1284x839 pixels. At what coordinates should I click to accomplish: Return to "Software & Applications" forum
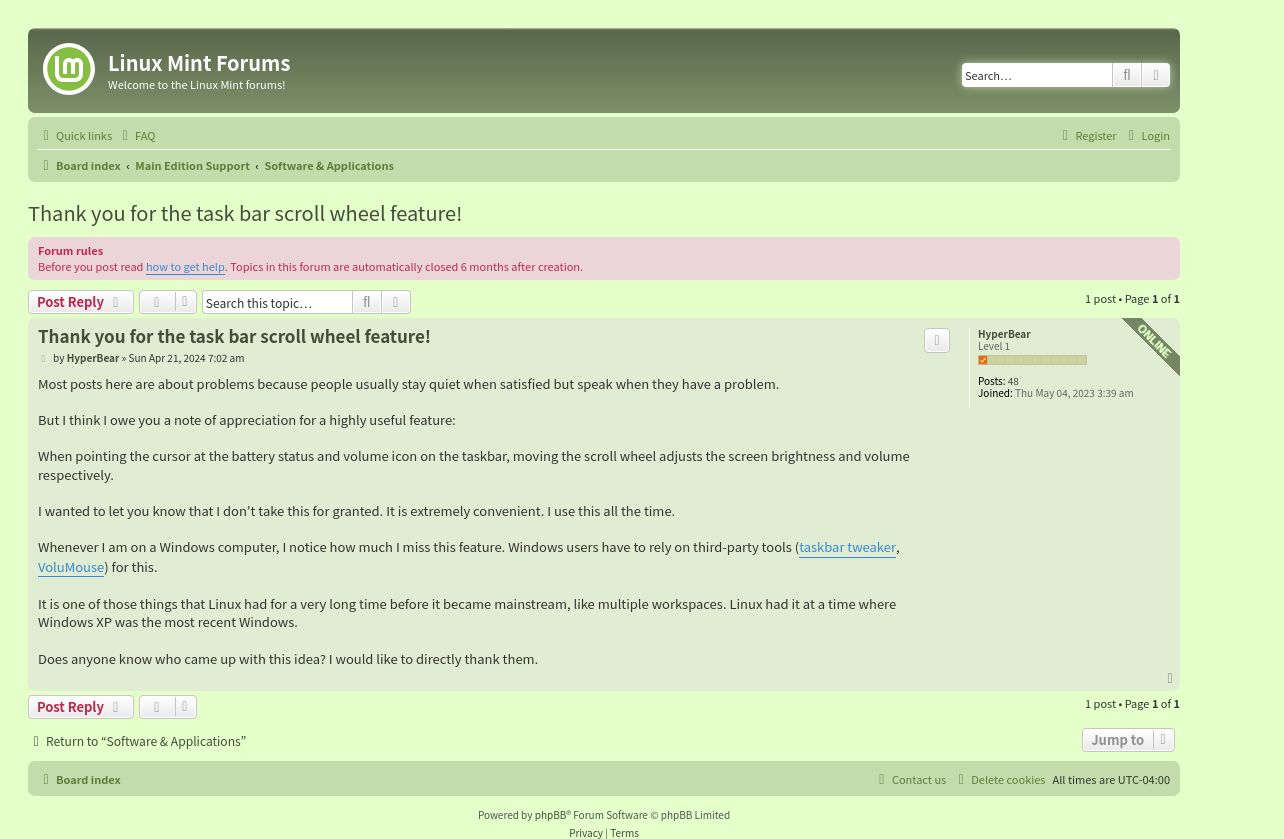click(x=138, y=742)
